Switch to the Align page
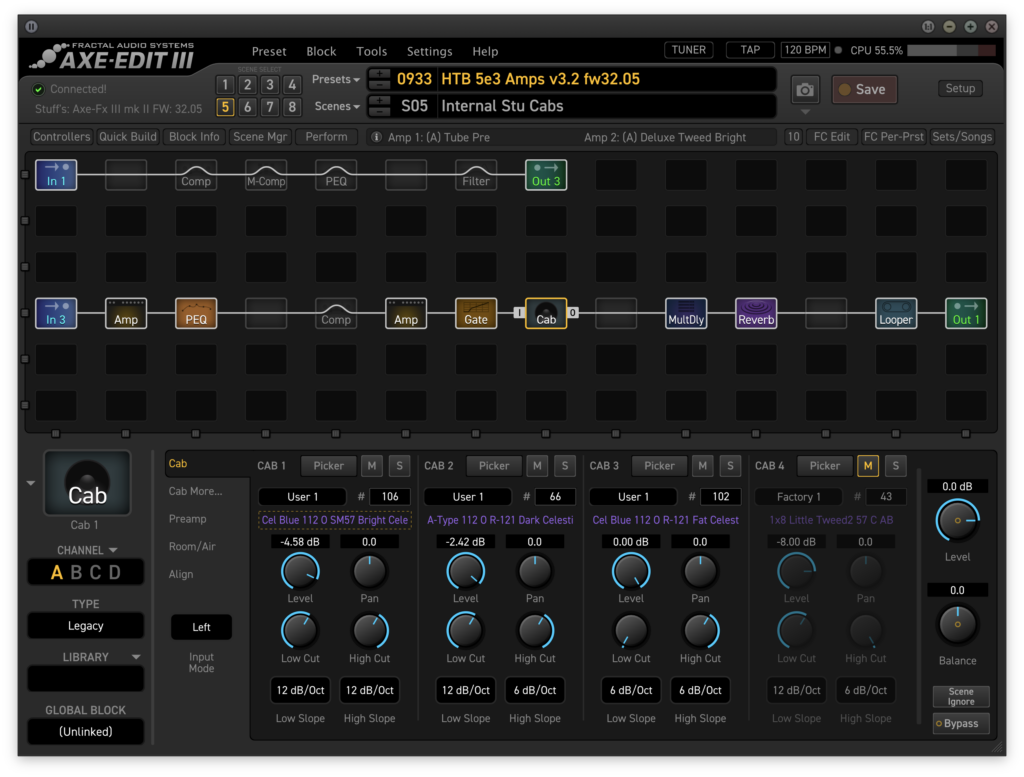This screenshot has height=777, width=1024. [x=181, y=575]
